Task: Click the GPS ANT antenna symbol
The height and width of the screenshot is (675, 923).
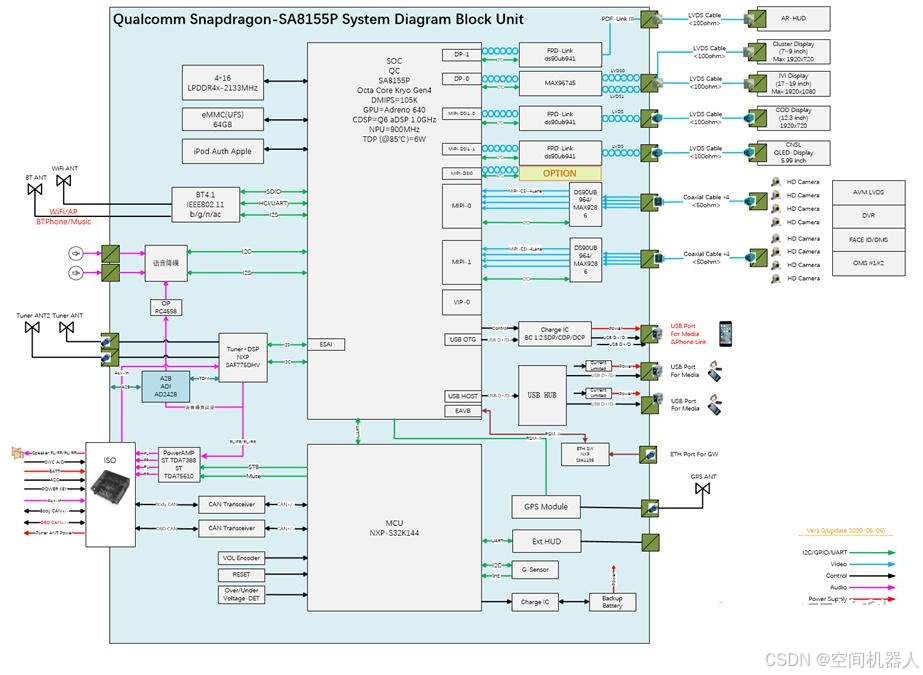Action: pyautogui.click(x=703, y=487)
